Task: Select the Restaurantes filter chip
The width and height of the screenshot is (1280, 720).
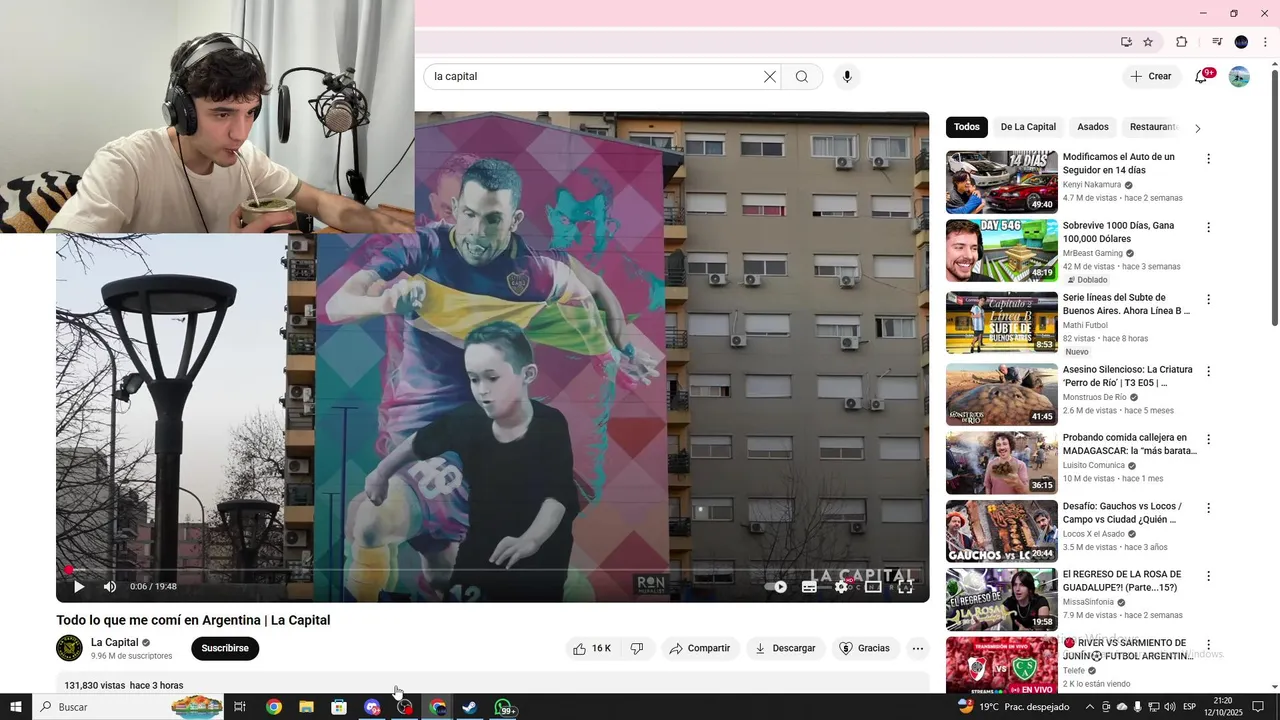Action: pos(1154,127)
